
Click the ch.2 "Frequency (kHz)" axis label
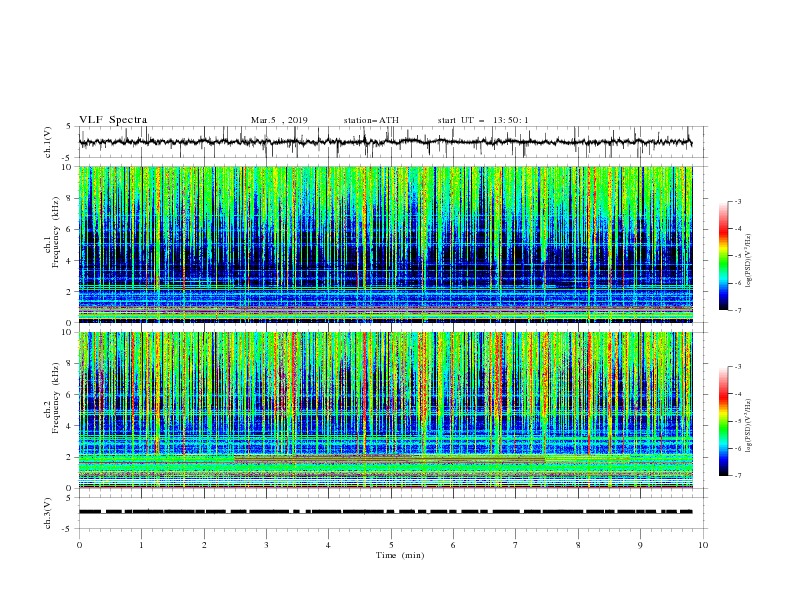click(56, 397)
